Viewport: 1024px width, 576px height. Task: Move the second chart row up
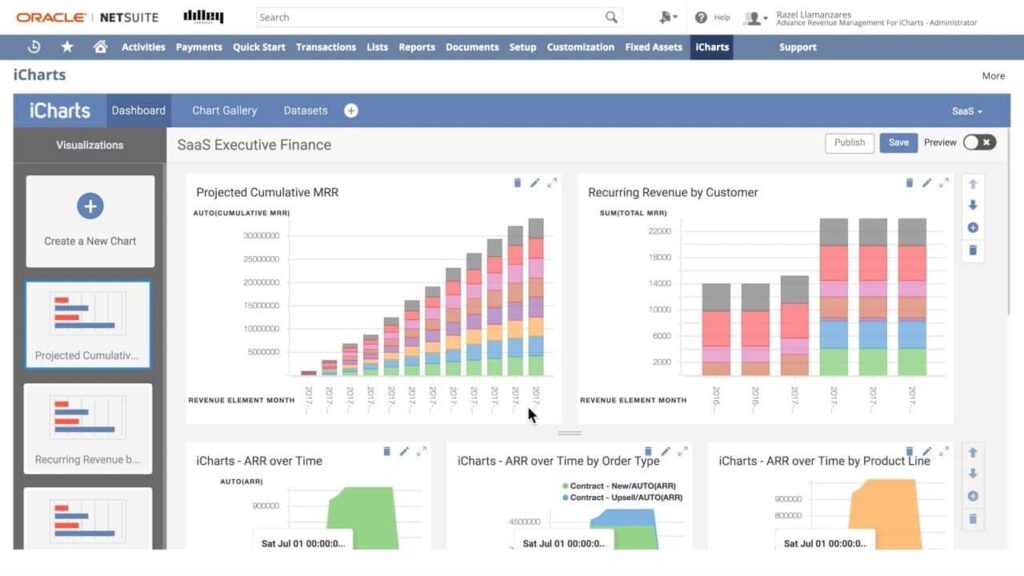pyautogui.click(x=973, y=452)
